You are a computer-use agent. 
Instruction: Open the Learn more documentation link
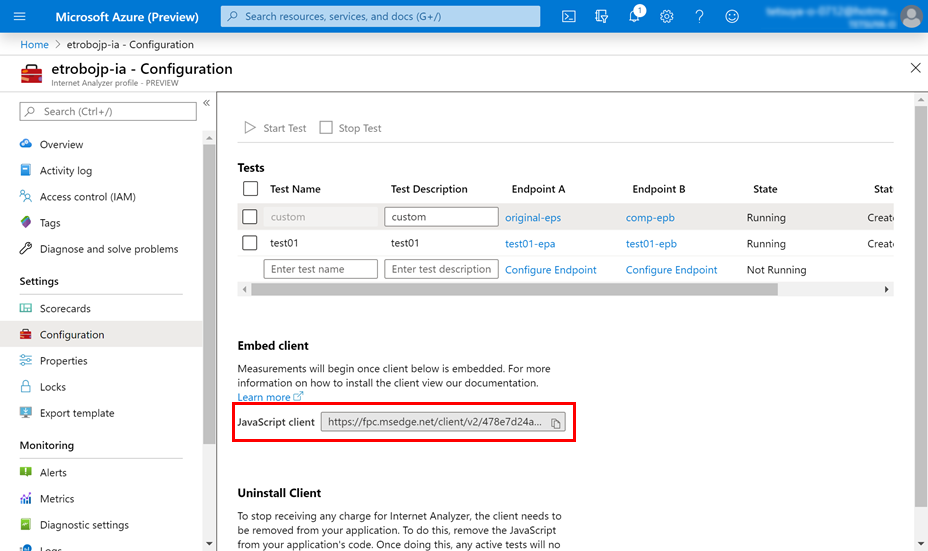click(x=264, y=397)
